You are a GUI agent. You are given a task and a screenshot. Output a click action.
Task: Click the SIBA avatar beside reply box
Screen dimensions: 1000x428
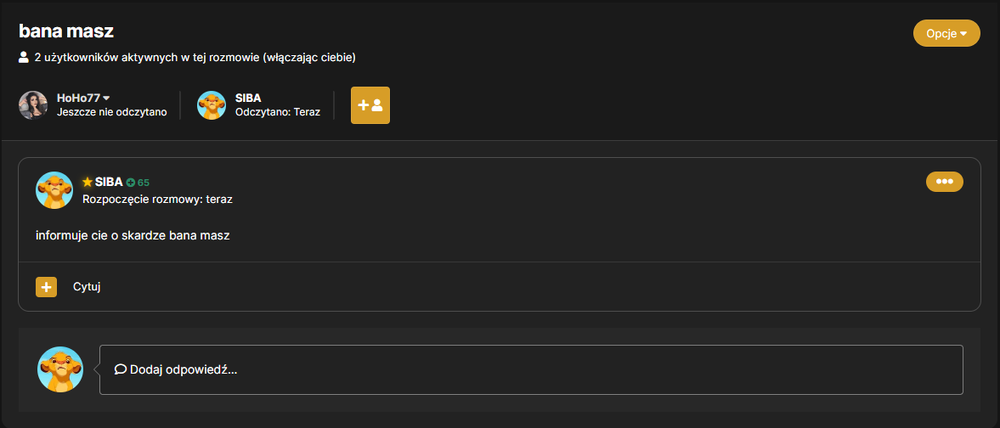tap(61, 369)
